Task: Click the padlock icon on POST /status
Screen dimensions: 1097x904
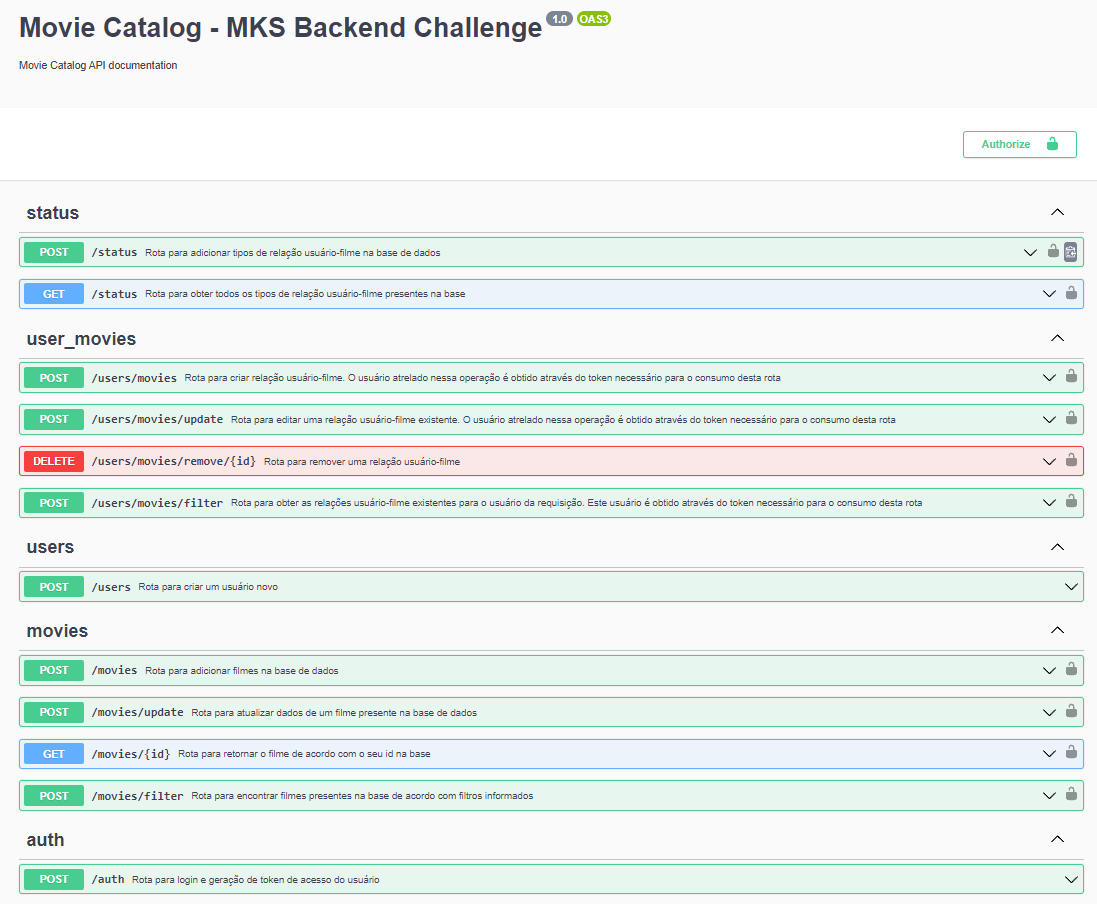Action: pos(1053,252)
